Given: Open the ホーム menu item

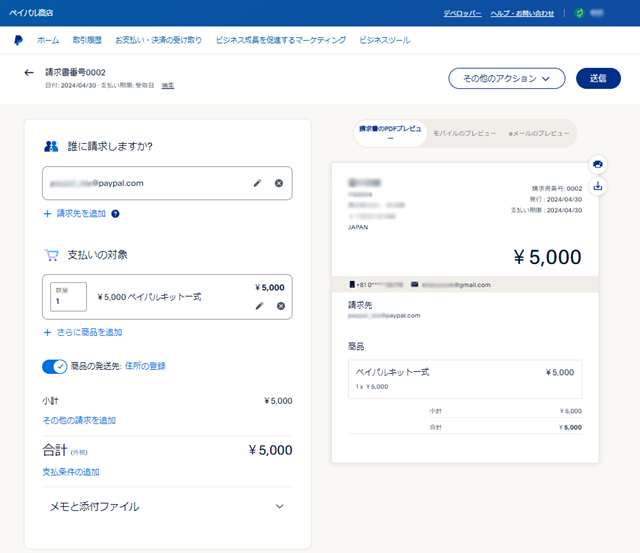Looking at the screenshot, I should coord(48,40).
